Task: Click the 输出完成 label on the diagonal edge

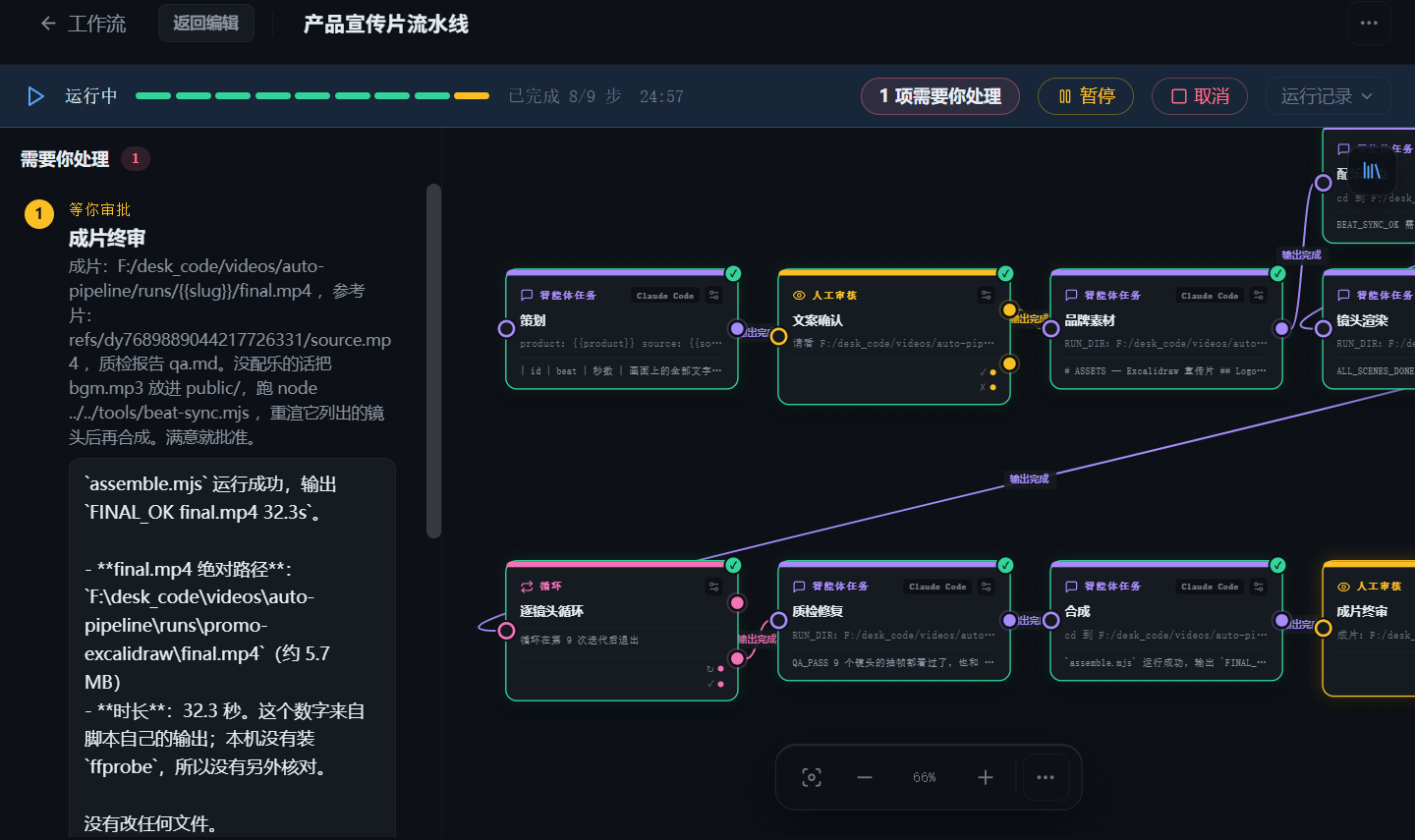Action: point(1029,479)
